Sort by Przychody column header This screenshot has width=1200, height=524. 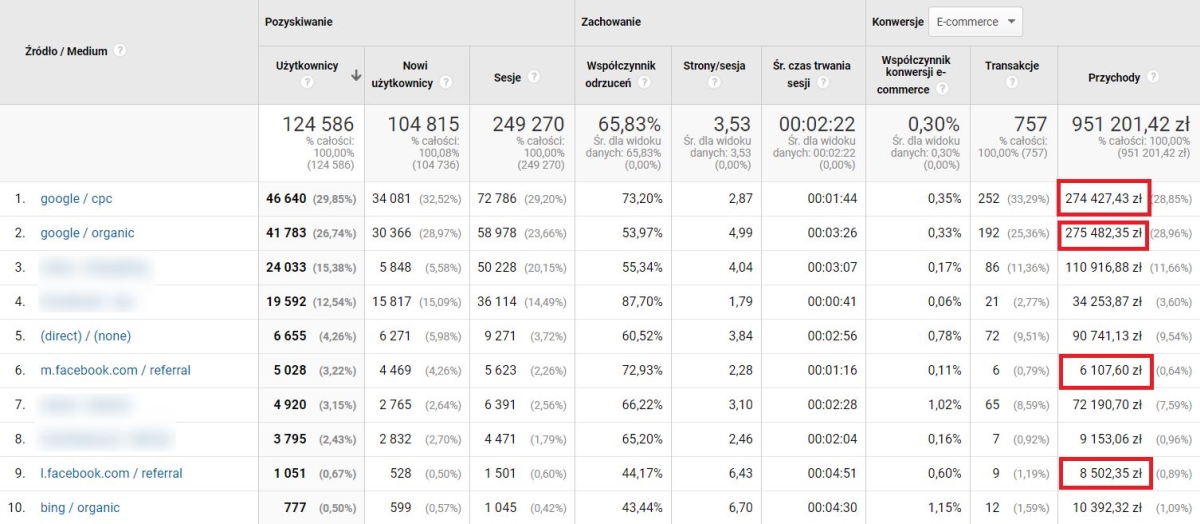click(x=1115, y=76)
